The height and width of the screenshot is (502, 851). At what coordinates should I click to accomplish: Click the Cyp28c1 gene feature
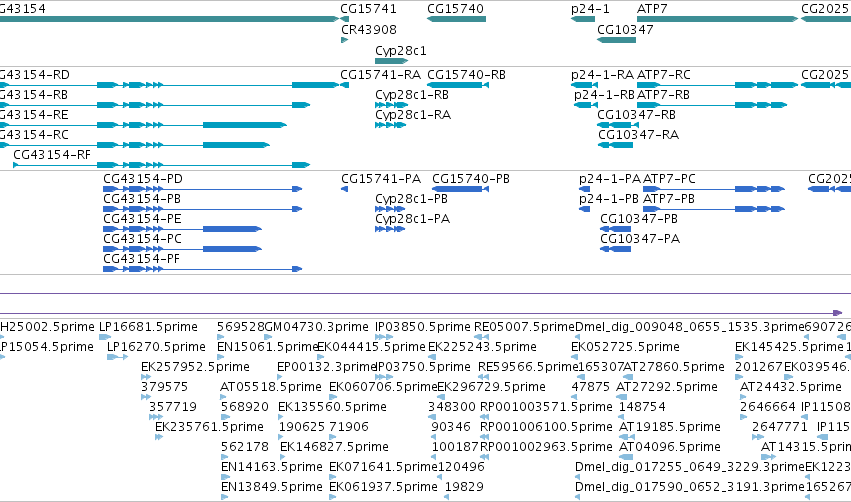(391, 61)
